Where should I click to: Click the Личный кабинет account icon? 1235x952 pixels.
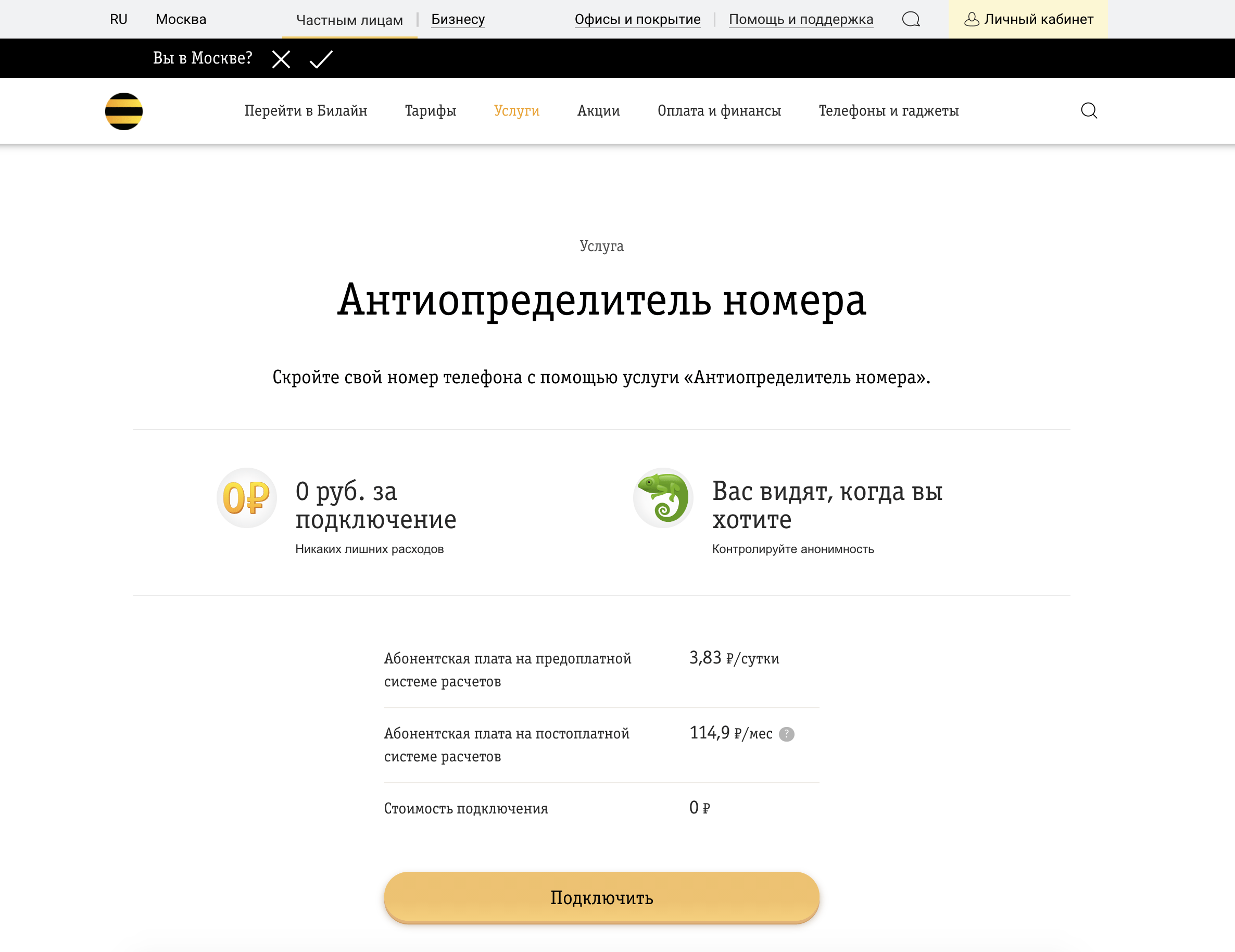tap(972, 19)
